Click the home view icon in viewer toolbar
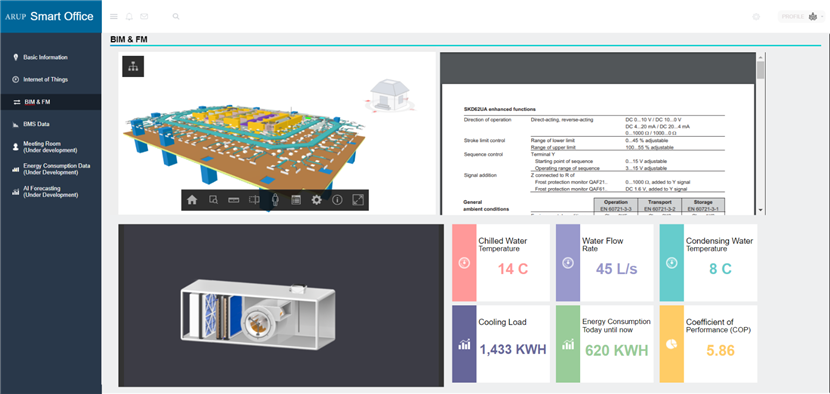The height and width of the screenshot is (394, 830). 192,200
